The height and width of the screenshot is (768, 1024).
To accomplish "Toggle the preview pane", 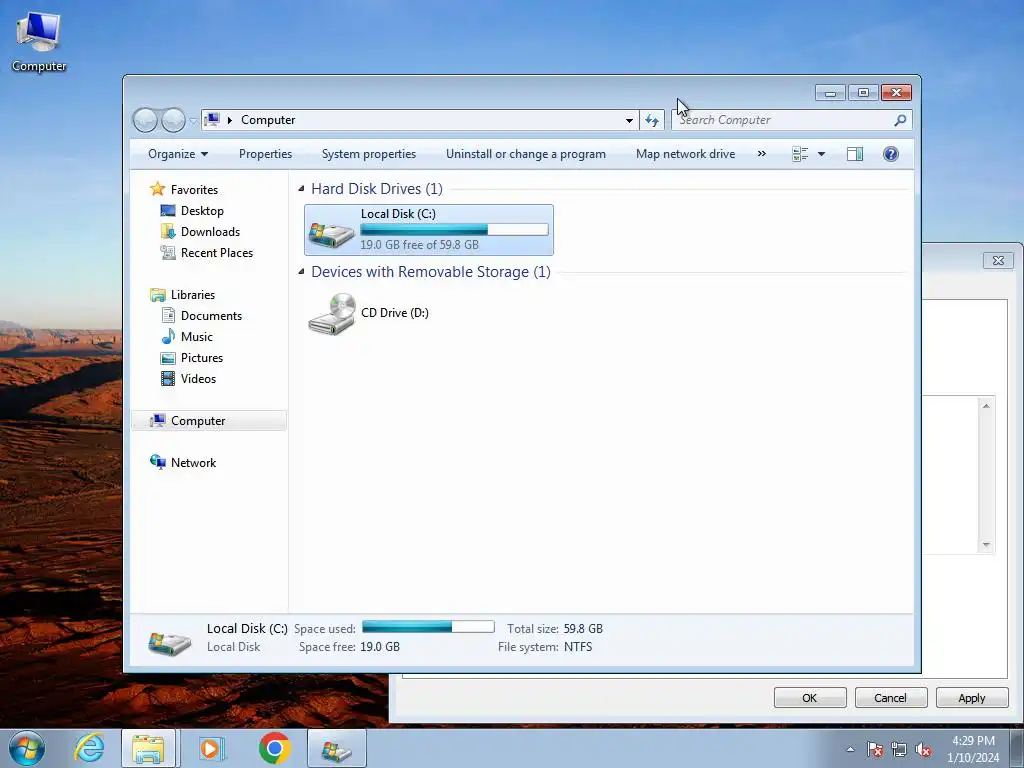I will coord(855,154).
